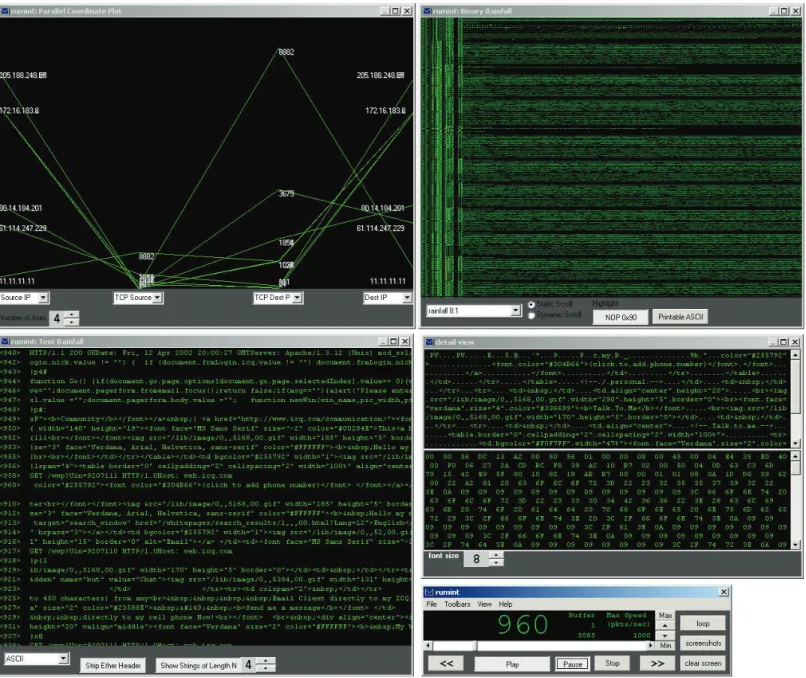This screenshot has height=678, width=806.
Task: Click the 3679 port label in plot
Action: coord(286,194)
